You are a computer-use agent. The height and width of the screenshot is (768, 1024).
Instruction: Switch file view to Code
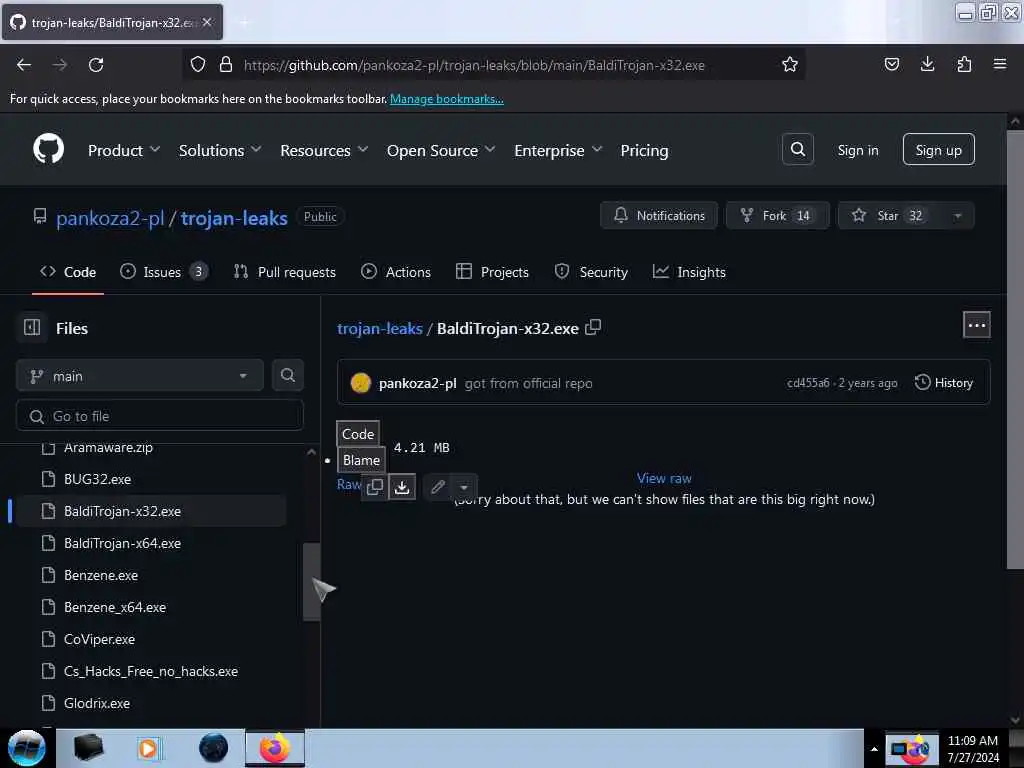358,434
